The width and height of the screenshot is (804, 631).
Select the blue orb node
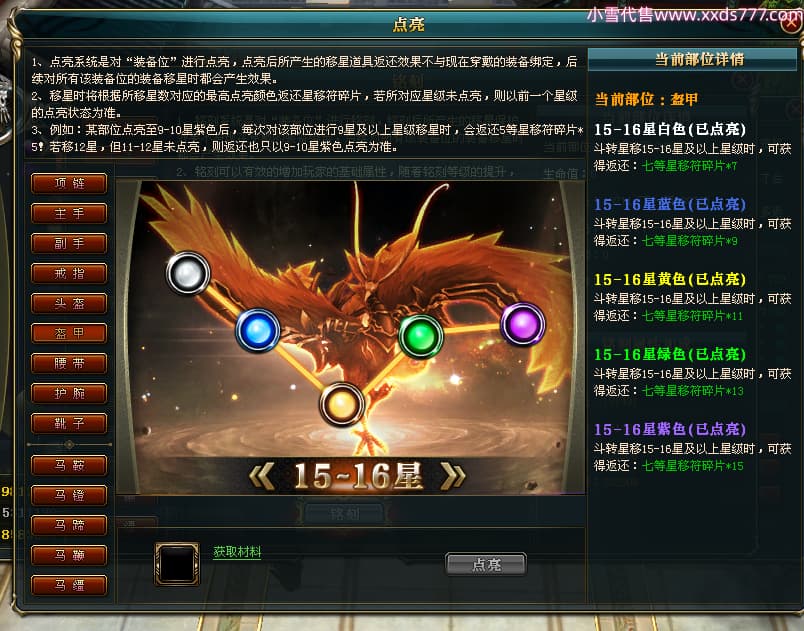point(258,331)
